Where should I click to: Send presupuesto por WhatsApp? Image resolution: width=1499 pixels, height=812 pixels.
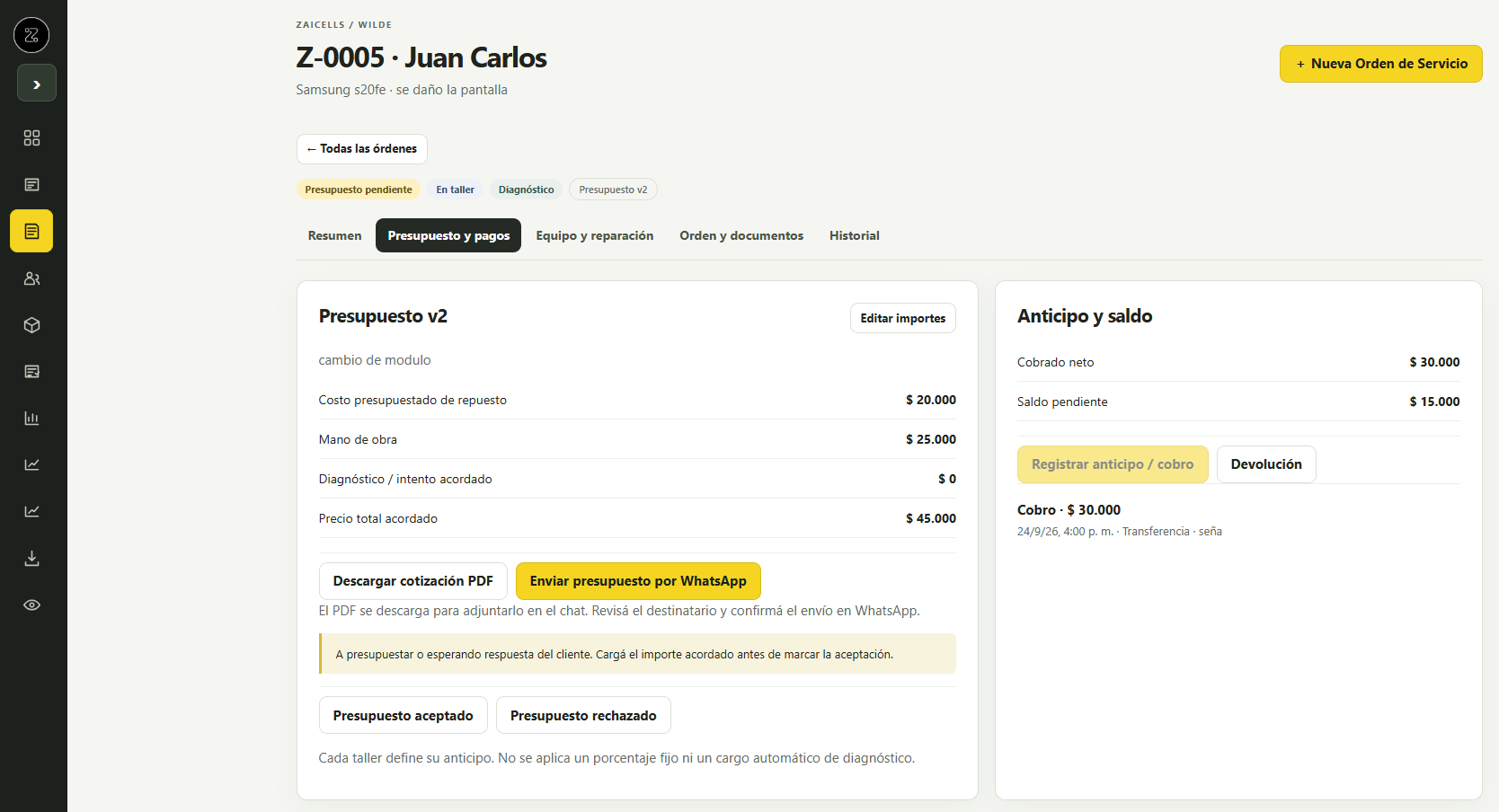tap(638, 581)
